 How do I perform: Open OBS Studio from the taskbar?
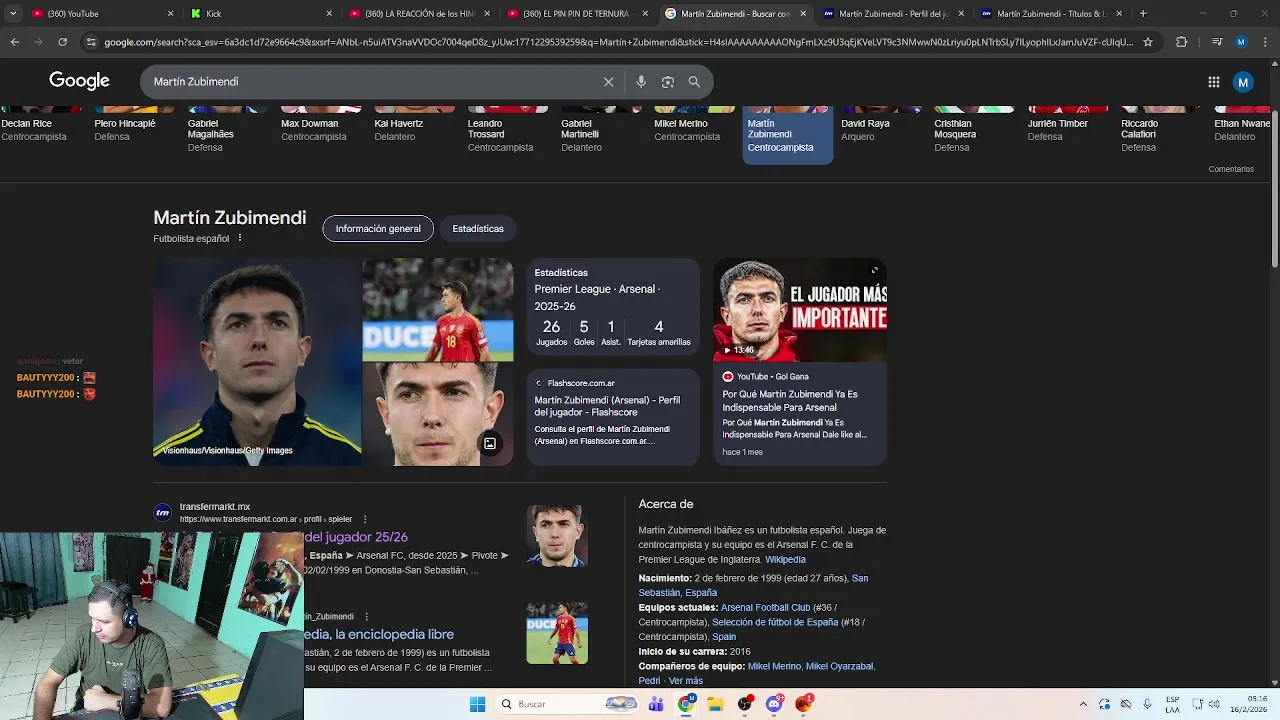(745, 704)
